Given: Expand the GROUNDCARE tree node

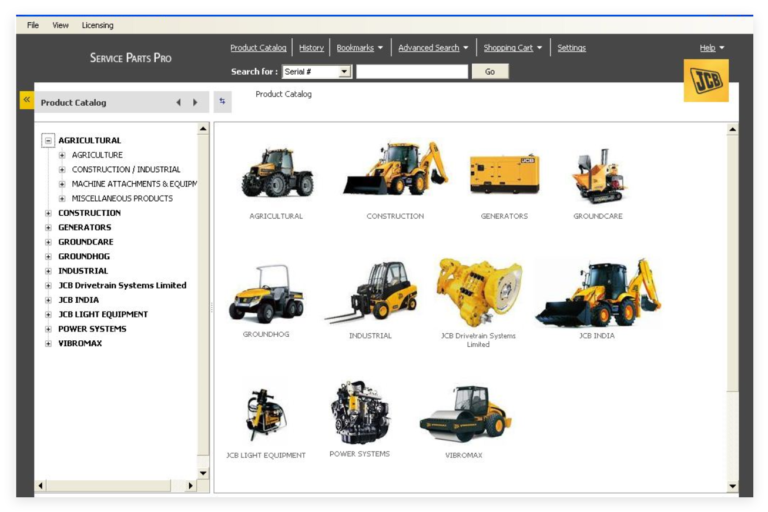Looking at the screenshot, I should [48, 242].
